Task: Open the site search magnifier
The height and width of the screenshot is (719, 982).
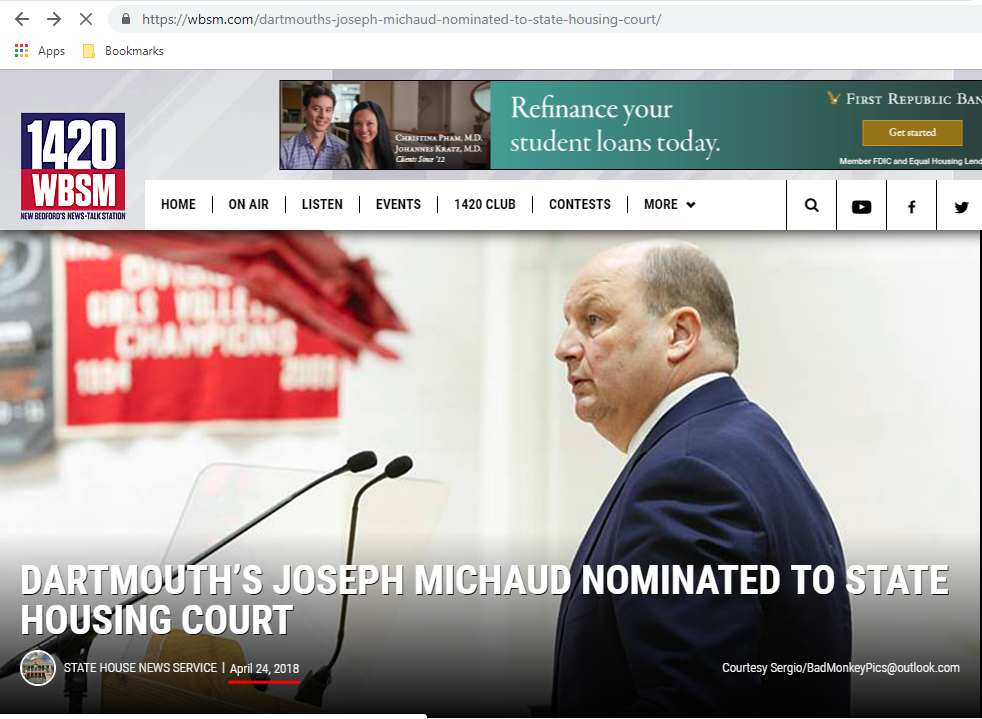Action: 812,205
